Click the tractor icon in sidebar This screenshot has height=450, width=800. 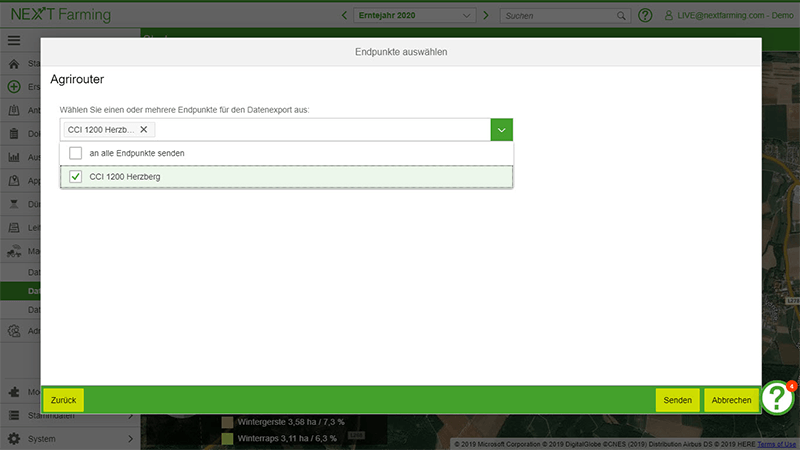pos(14,251)
